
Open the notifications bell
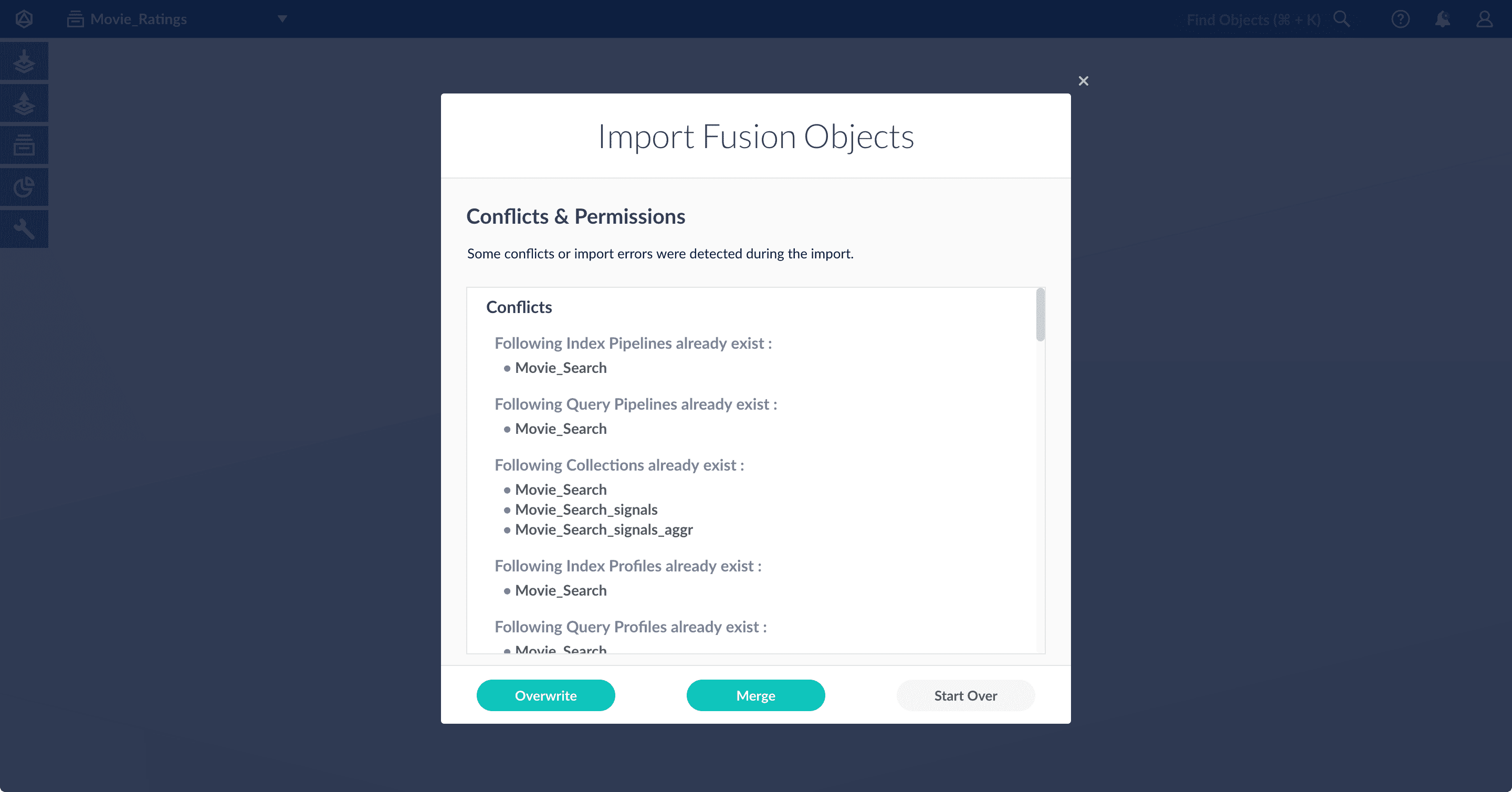point(1442,19)
